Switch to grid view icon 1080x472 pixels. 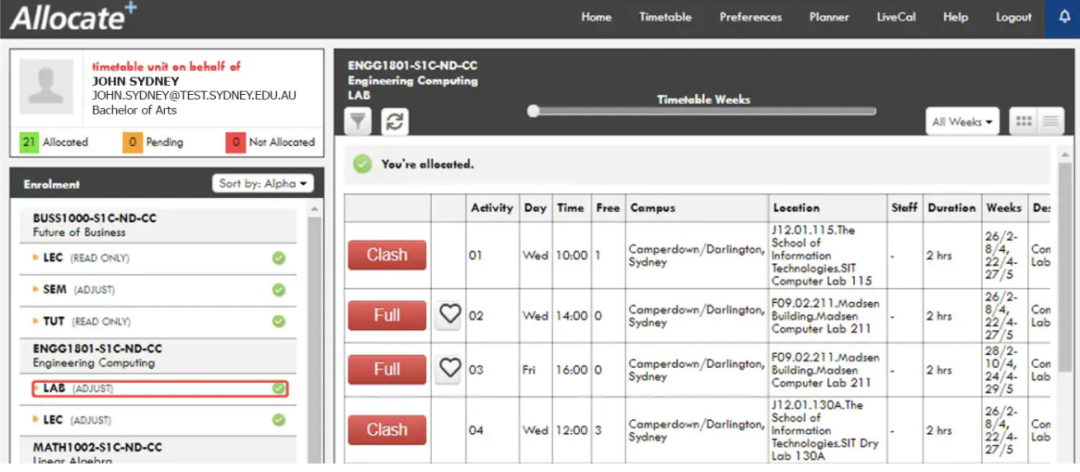coord(1024,121)
